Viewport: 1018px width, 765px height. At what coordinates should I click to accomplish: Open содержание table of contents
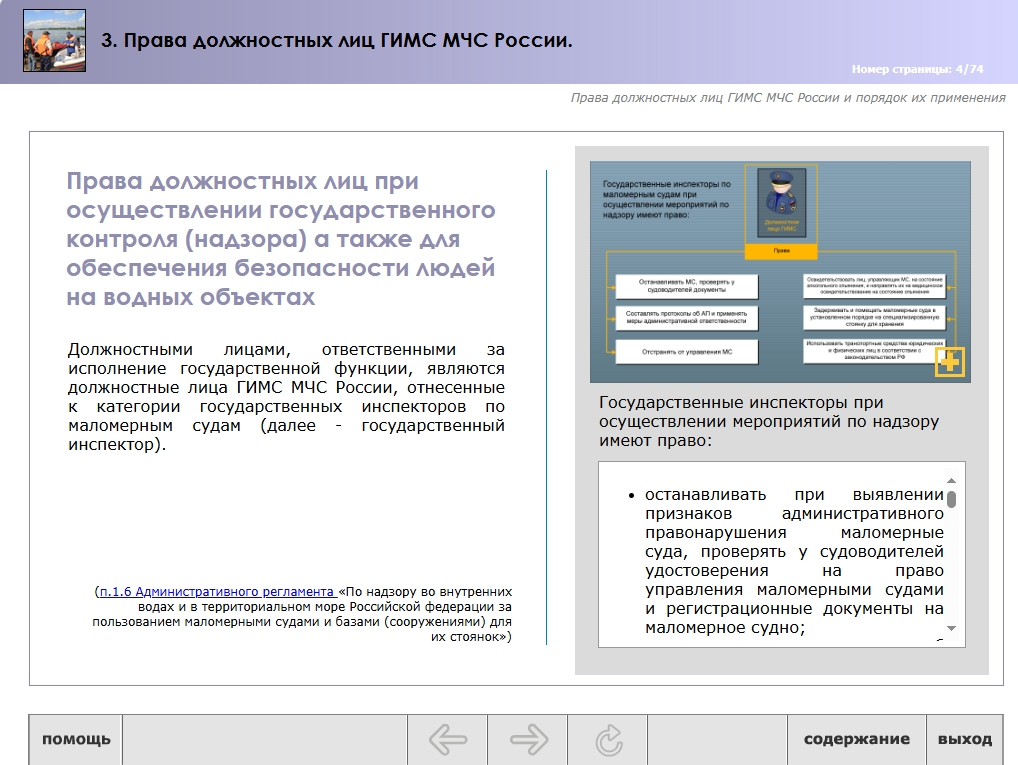[856, 739]
